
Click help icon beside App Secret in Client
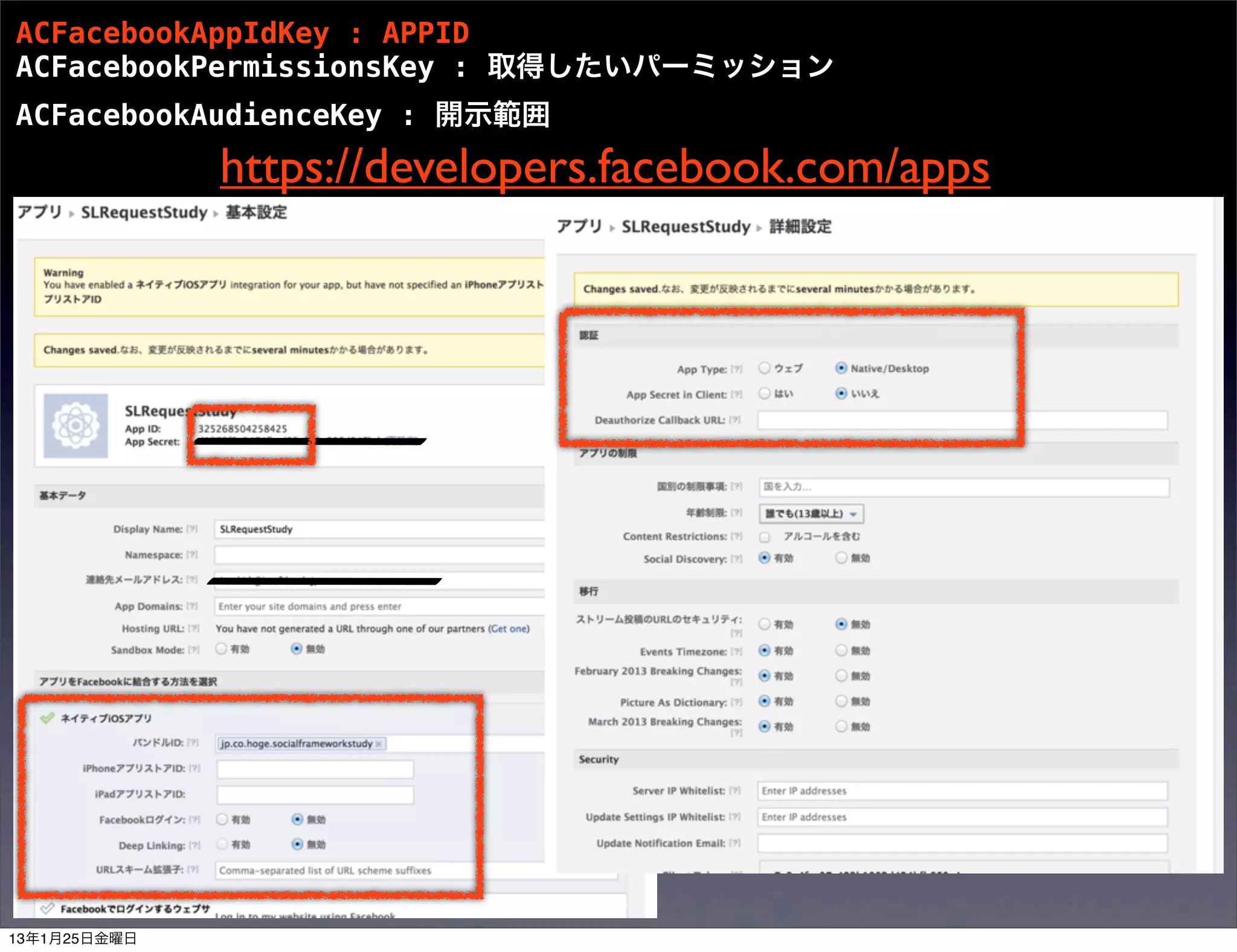pos(736,394)
